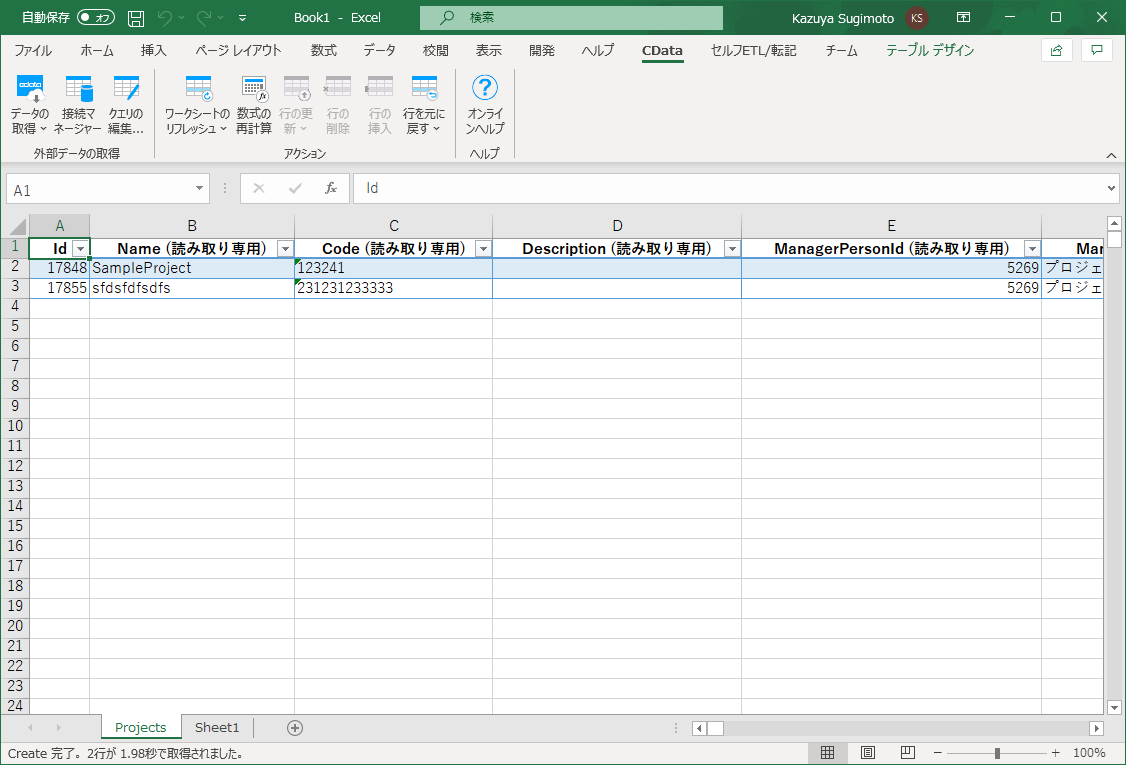The height and width of the screenshot is (765, 1126).
Task: Click zoom out minus button
Action: (x=937, y=753)
